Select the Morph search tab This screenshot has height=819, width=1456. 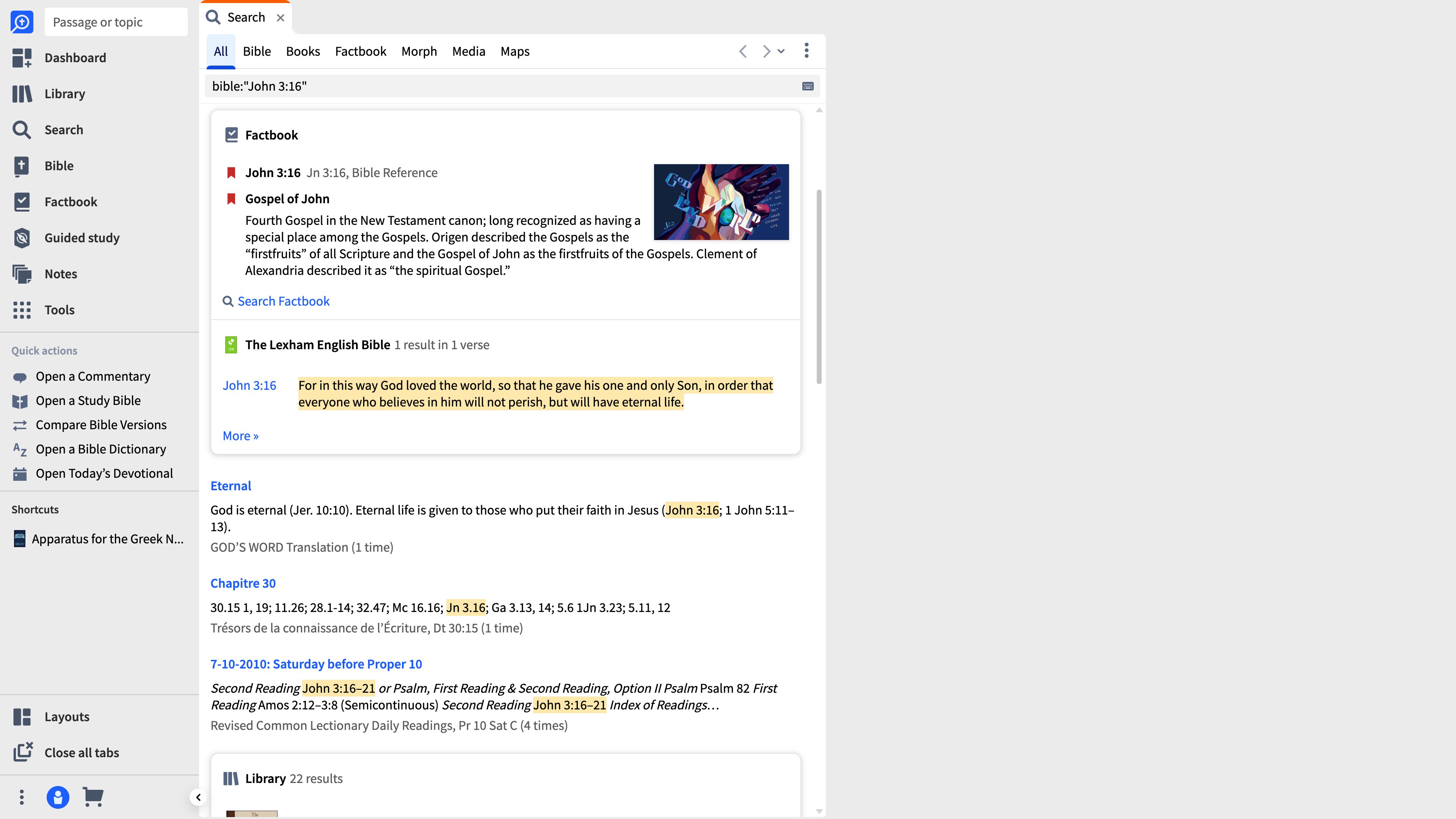point(419,52)
